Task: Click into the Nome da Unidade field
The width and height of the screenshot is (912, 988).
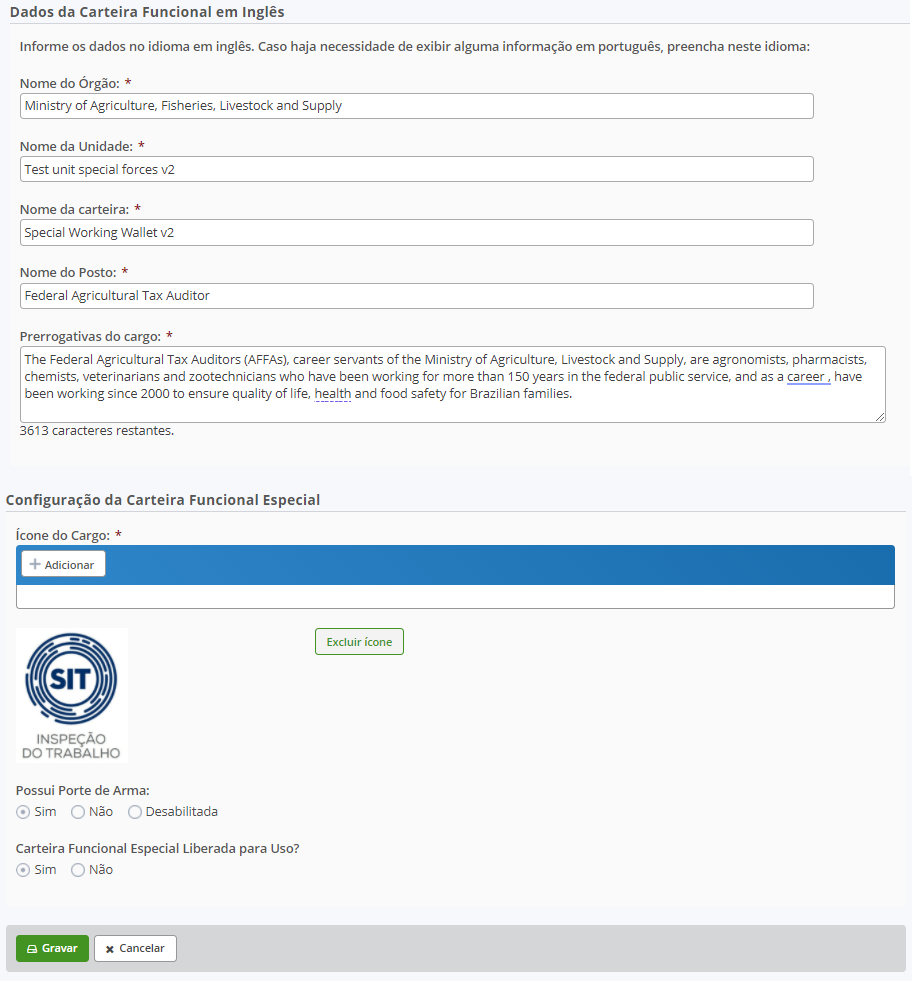Action: tap(416, 169)
